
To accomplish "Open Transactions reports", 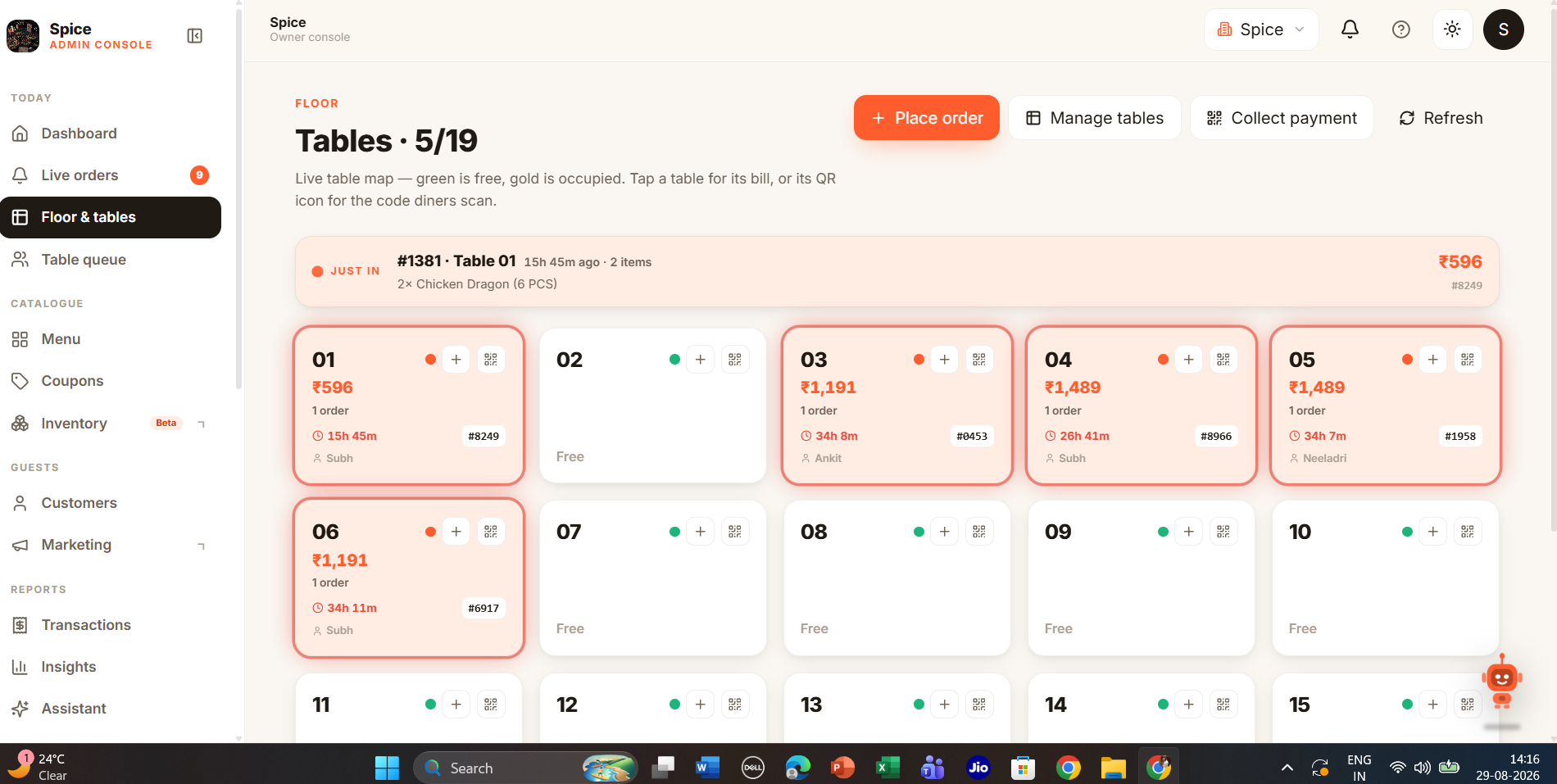I will tap(111, 625).
